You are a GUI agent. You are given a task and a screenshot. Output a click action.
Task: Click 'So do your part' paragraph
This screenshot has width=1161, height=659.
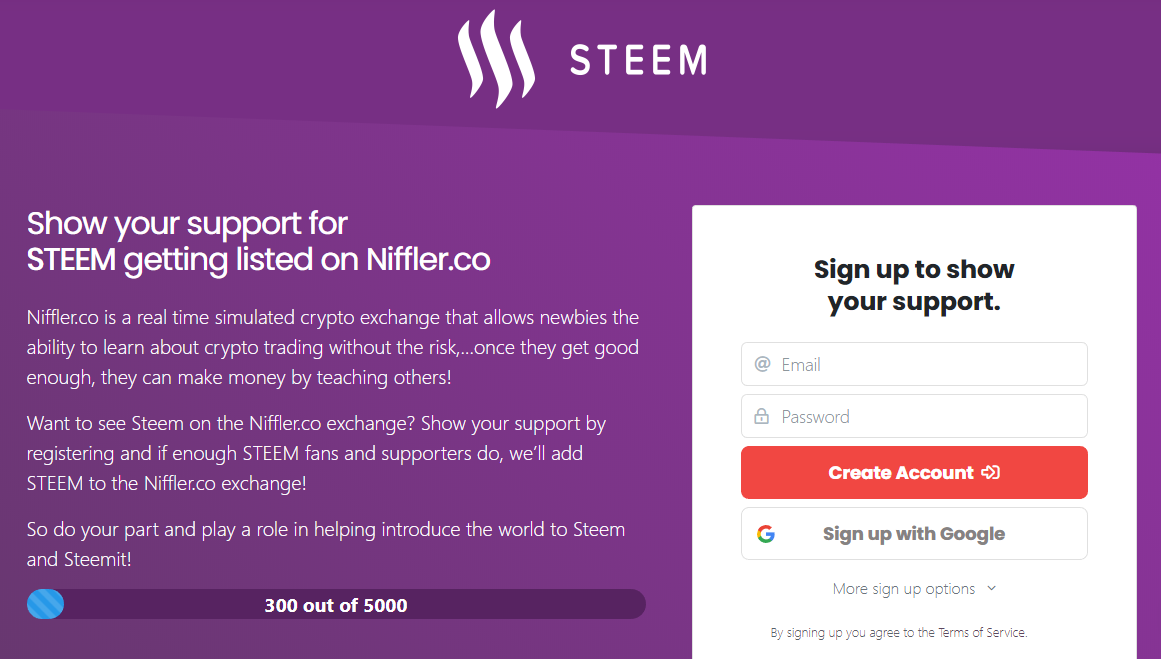[326, 544]
